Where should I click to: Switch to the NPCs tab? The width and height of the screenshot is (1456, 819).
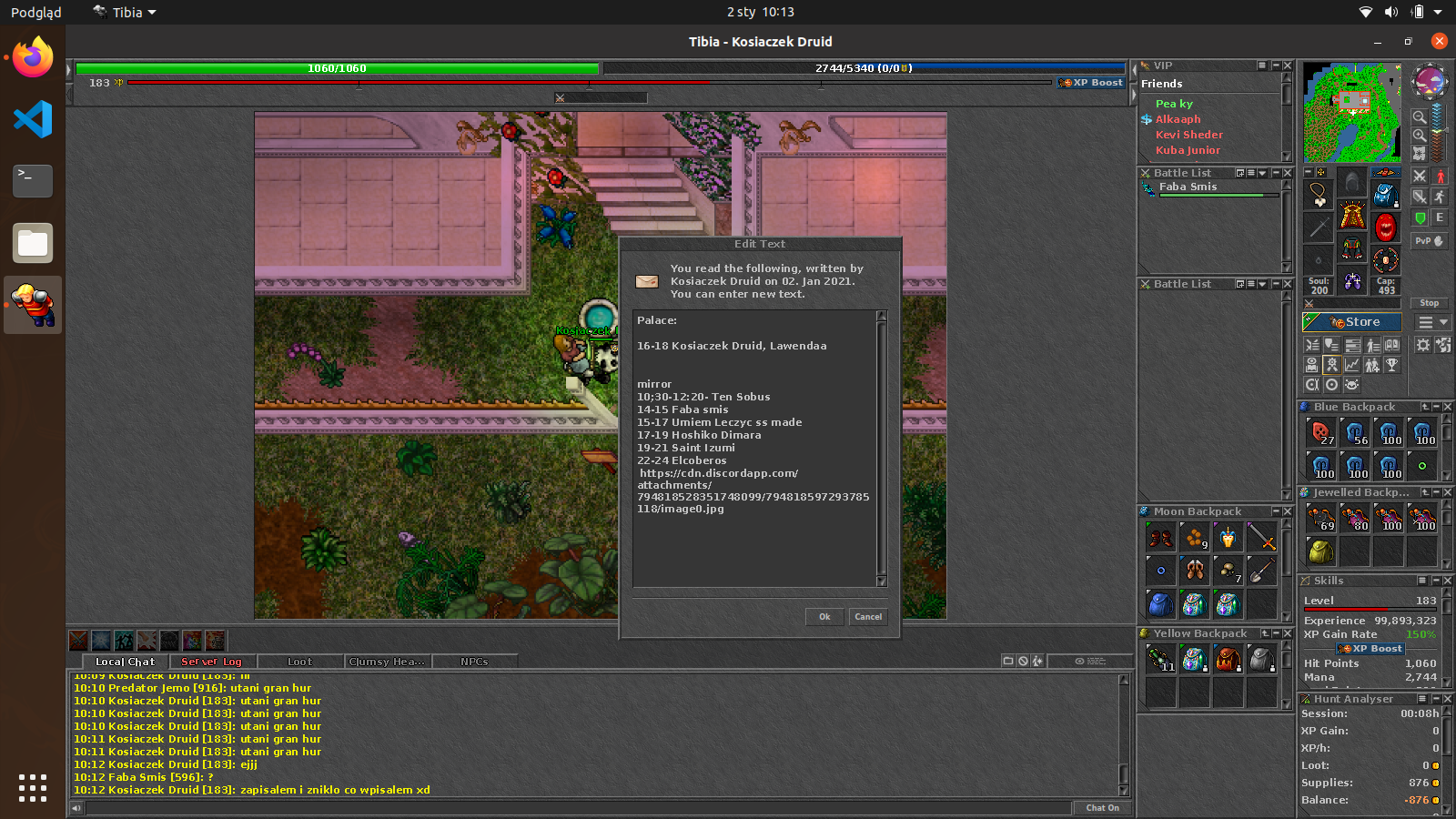474,662
